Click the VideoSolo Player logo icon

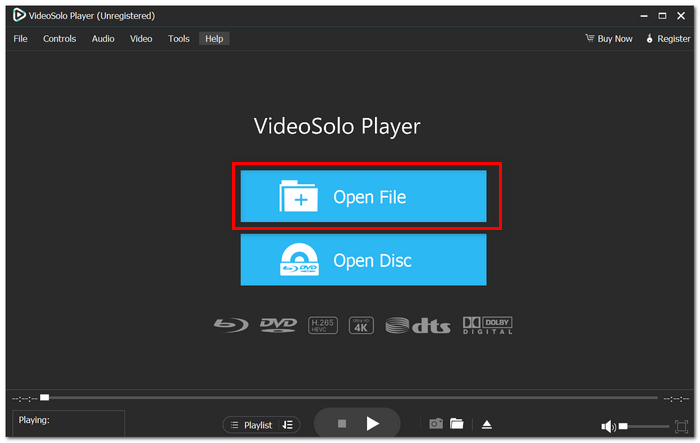[x=19, y=15]
